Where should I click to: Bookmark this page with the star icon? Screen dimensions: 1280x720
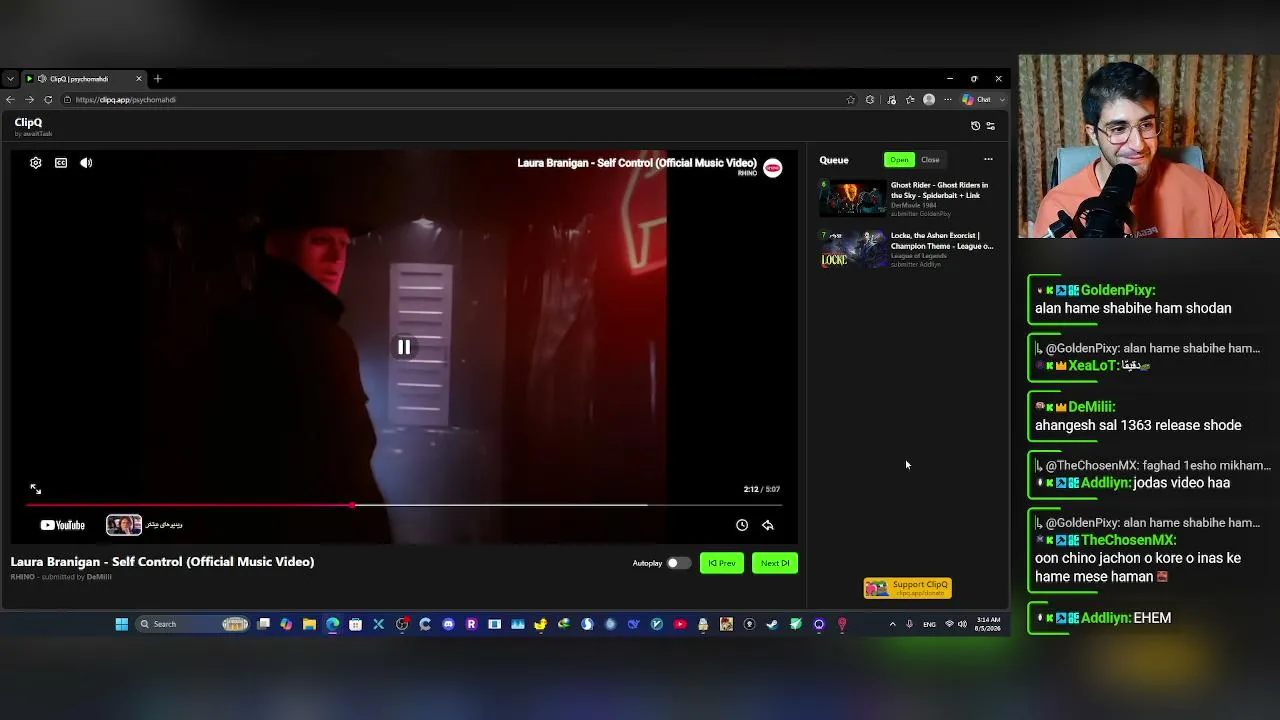tap(851, 100)
